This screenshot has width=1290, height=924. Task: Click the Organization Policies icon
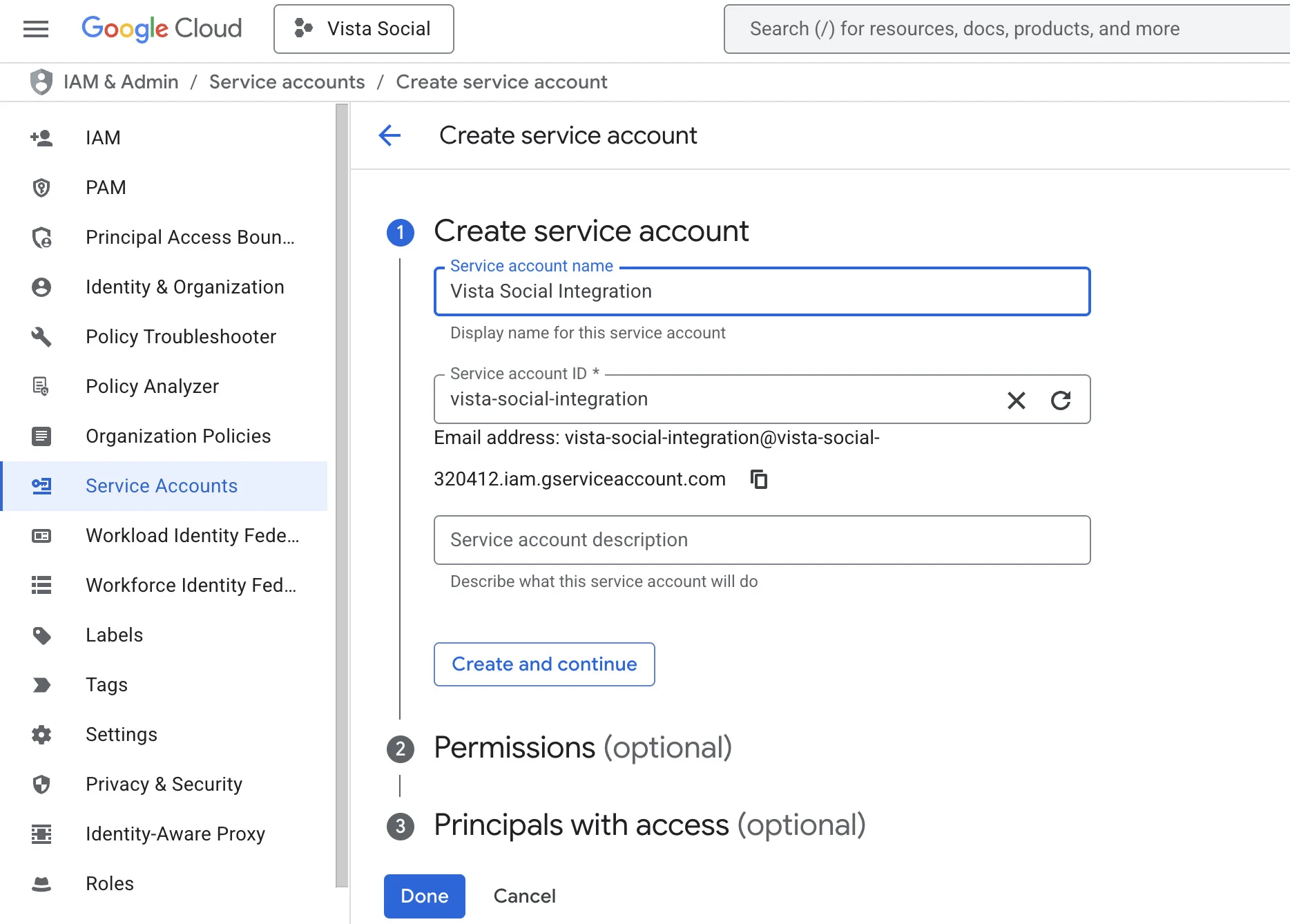pos(41,436)
